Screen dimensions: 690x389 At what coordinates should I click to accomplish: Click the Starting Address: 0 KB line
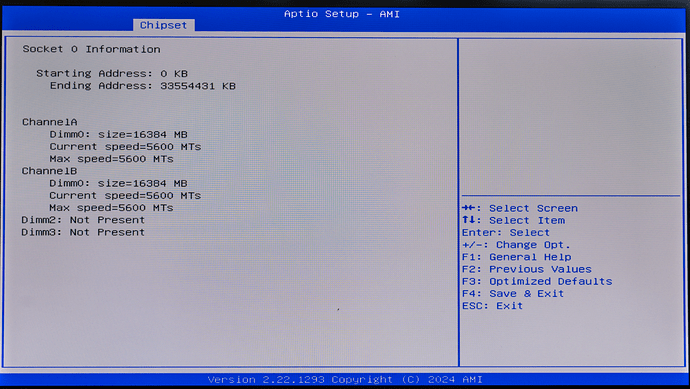(112, 73)
